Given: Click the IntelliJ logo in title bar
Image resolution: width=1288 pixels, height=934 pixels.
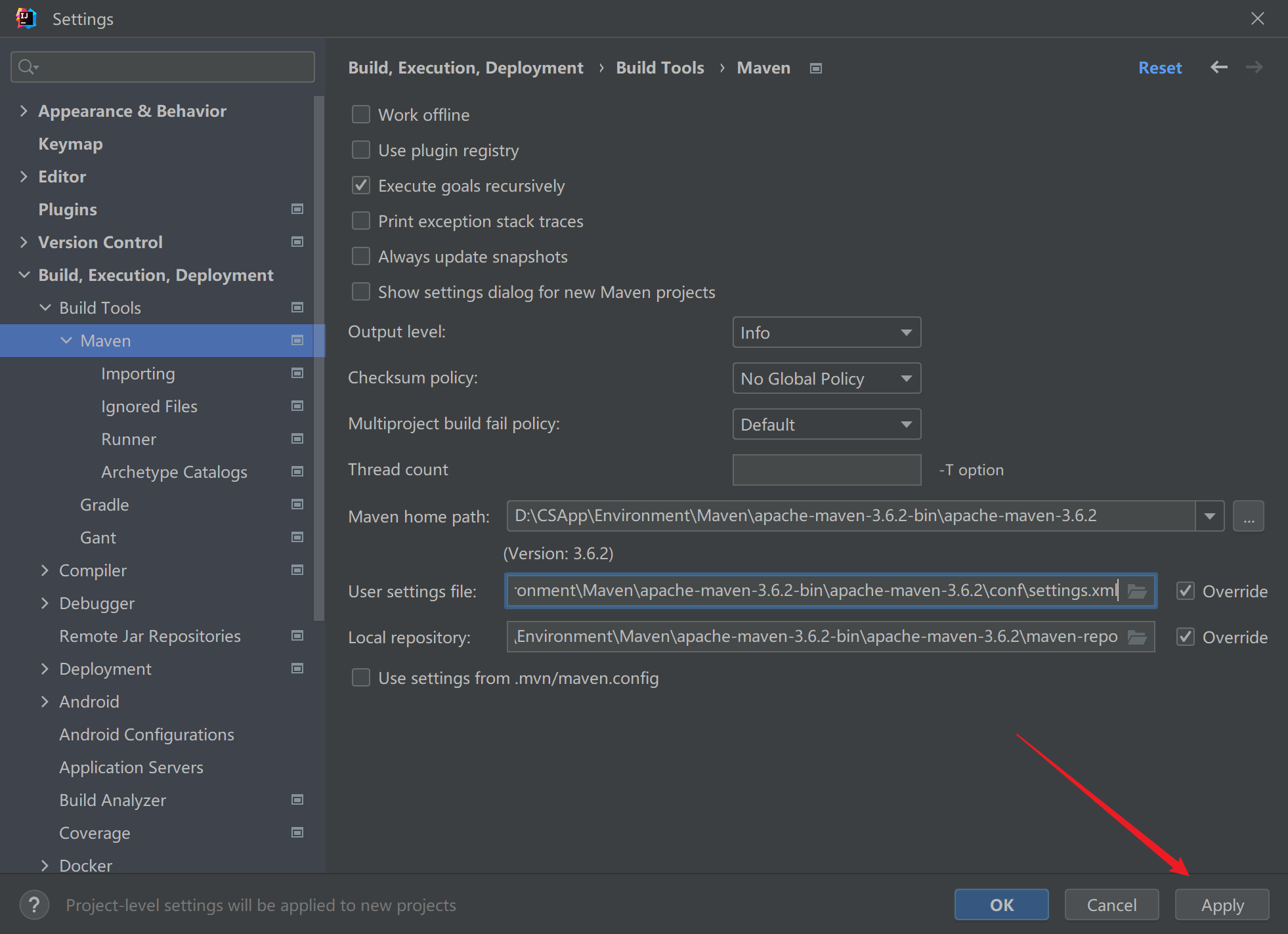Looking at the screenshot, I should point(26,18).
